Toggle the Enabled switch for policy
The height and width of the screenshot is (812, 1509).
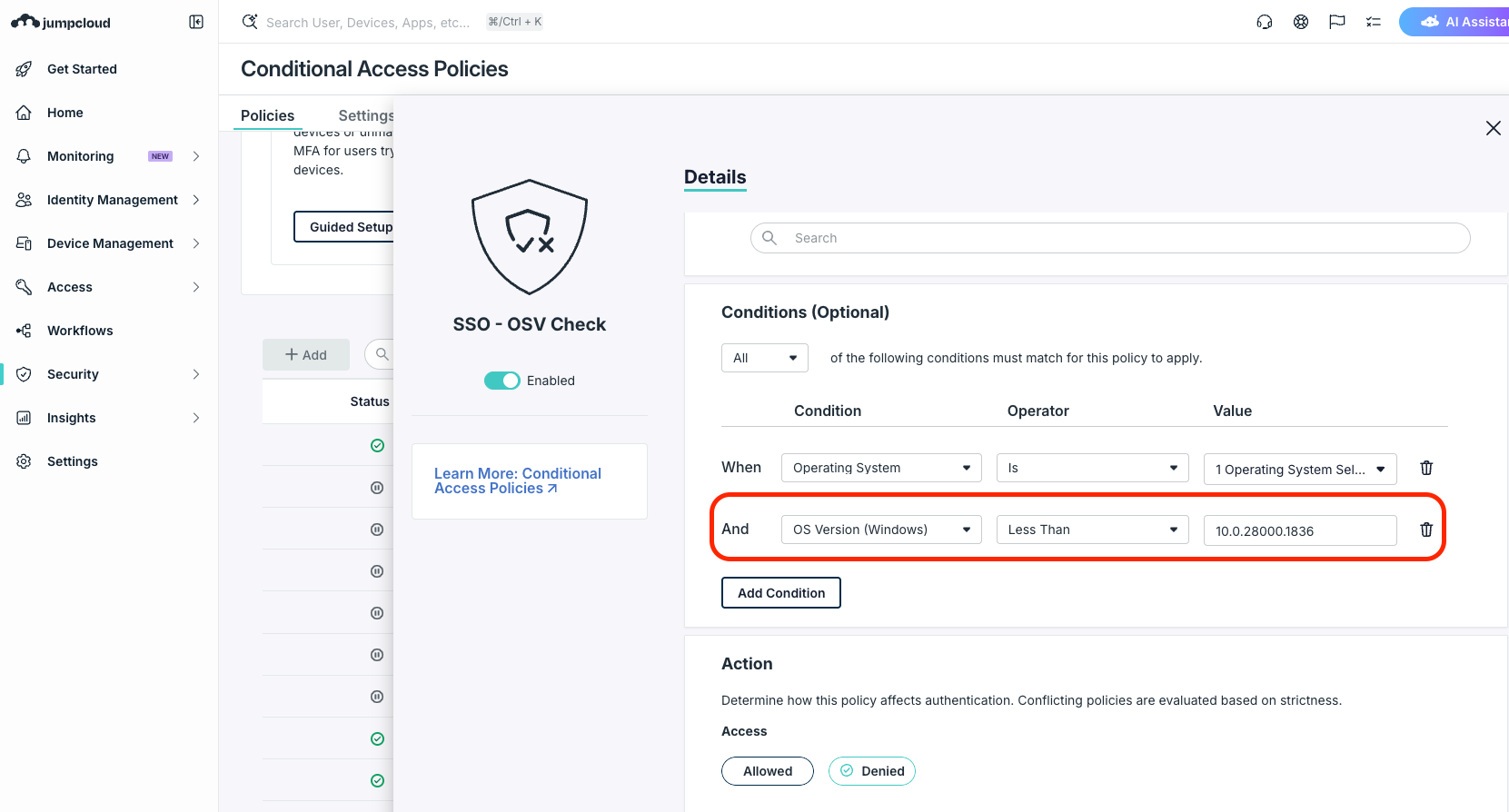501,381
